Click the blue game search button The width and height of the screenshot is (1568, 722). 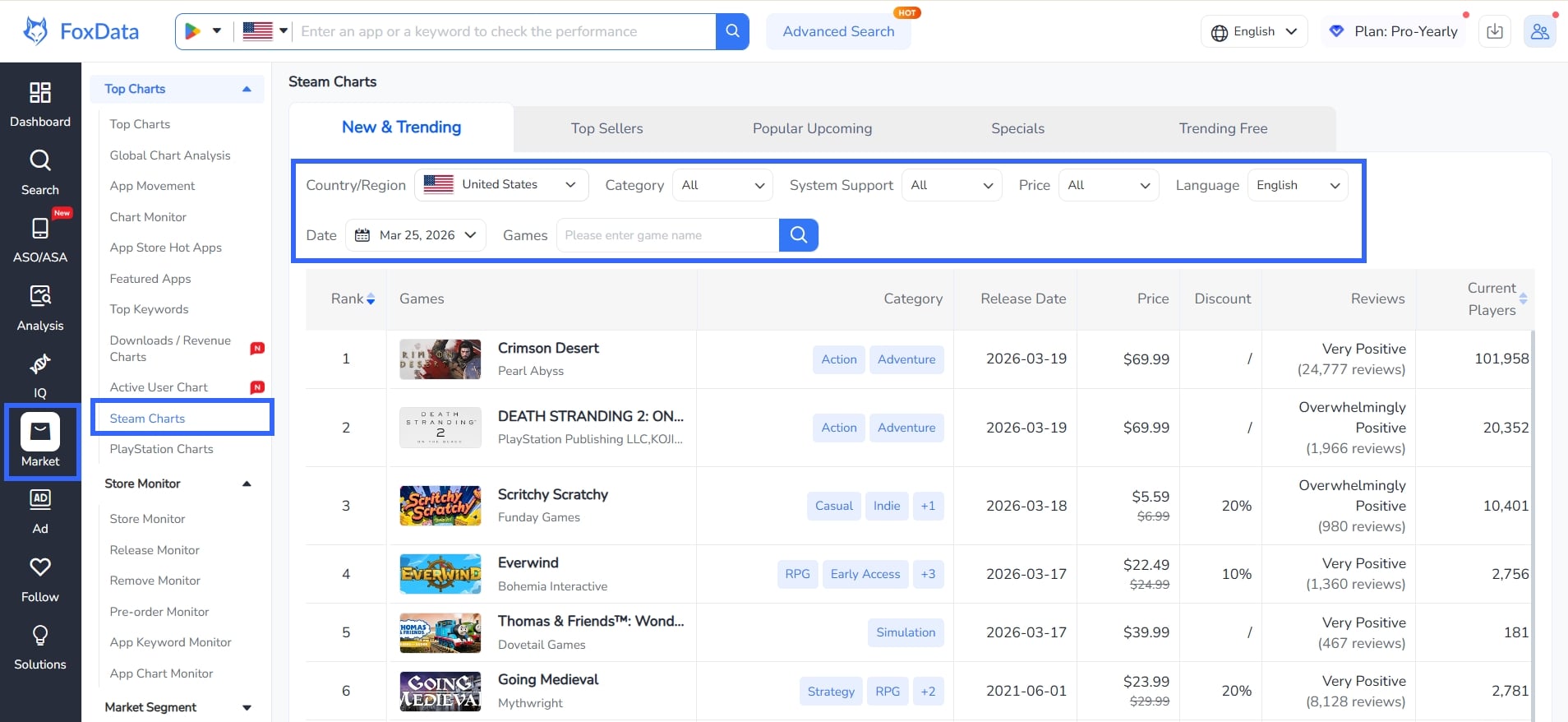(798, 235)
